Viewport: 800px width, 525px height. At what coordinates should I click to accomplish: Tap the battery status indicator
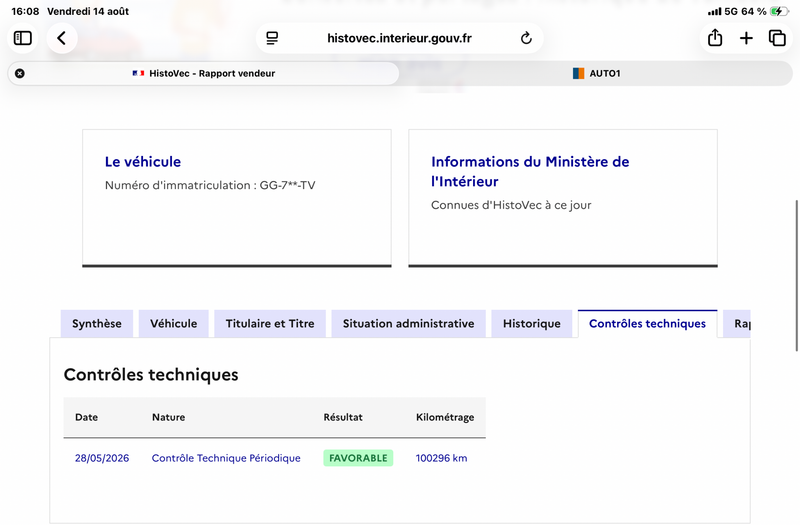pyautogui.click(x=779, y=11)
